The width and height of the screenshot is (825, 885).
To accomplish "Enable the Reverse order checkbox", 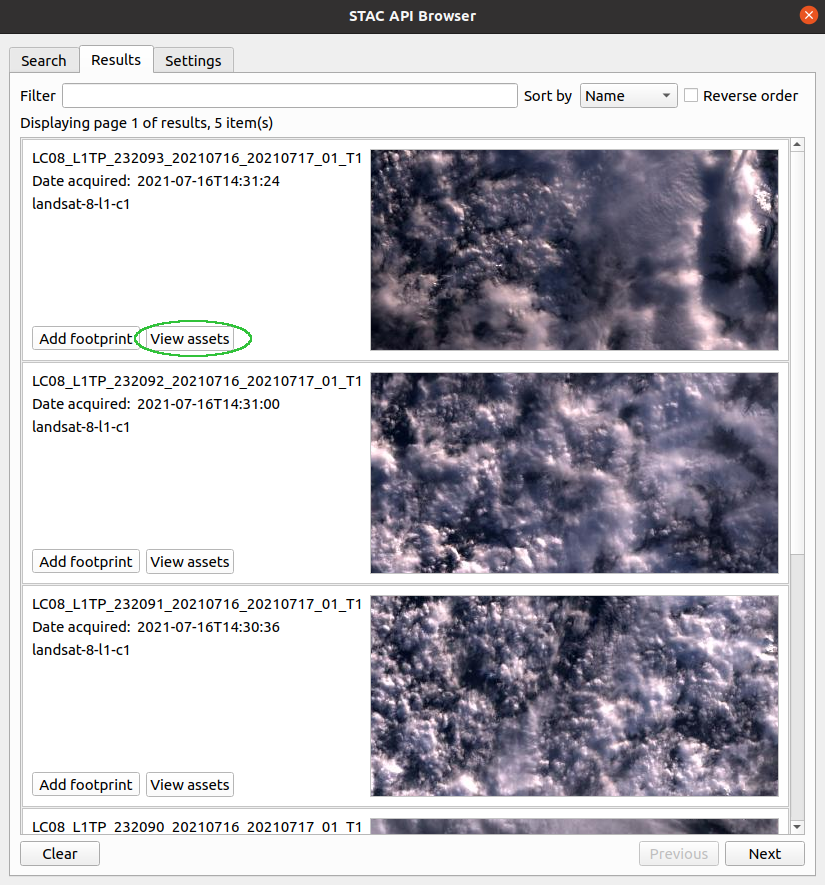I will tap(691, 96).
